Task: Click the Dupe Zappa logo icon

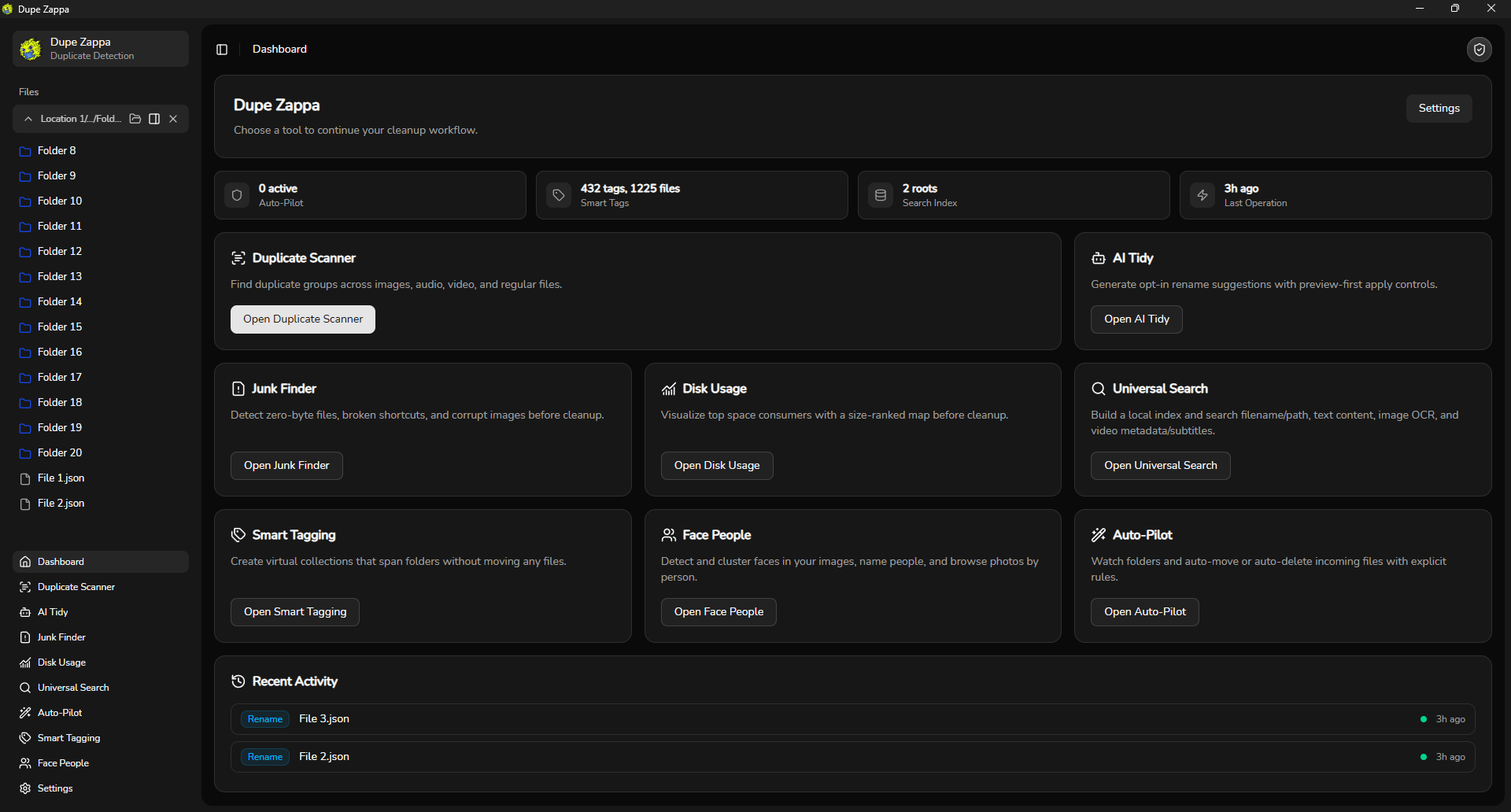Action: 31,49
